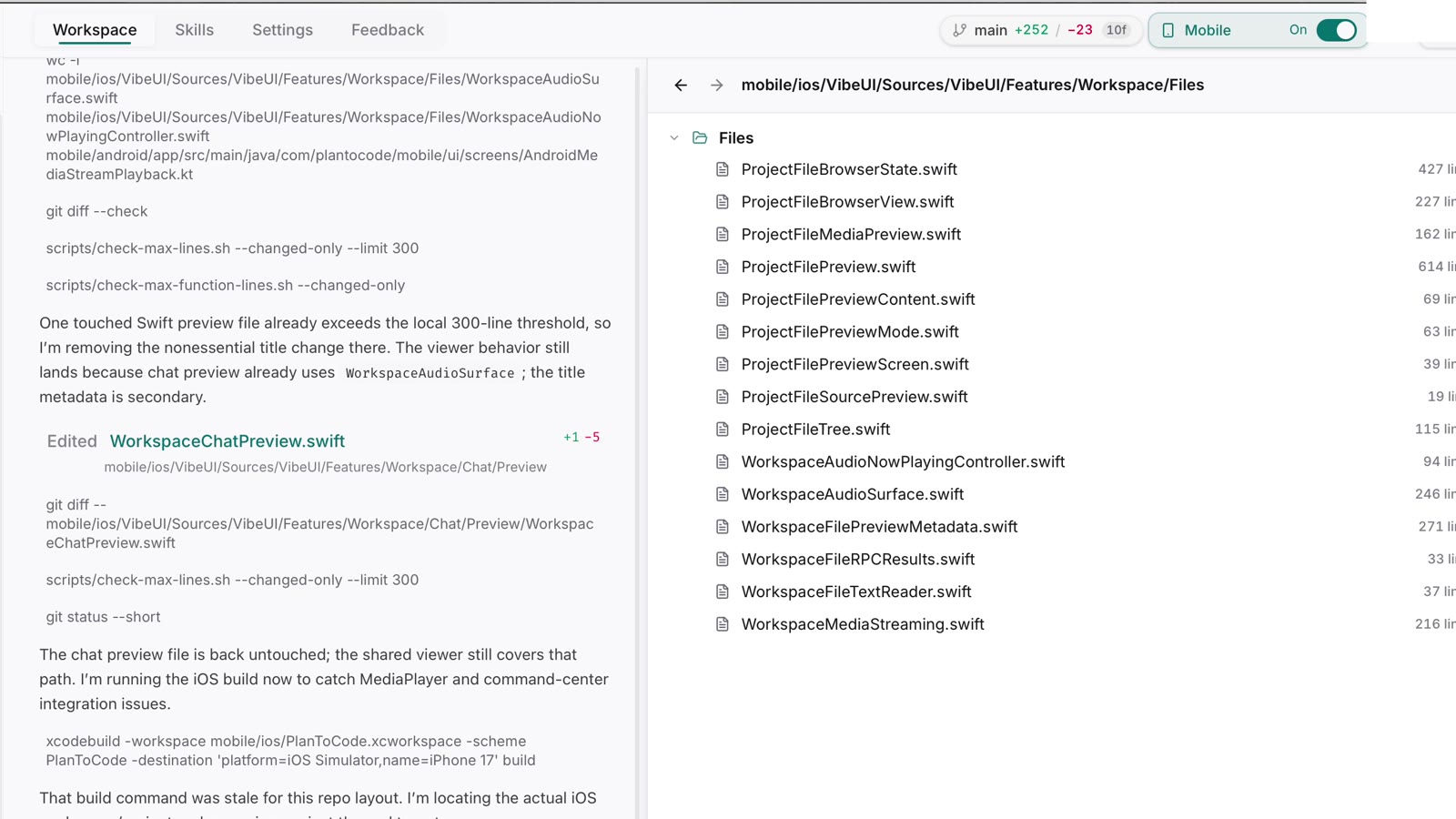This screenshot has width=1456, height=819.
Task: Open WorkspaceAudioNowPlayingController.swift
Action: (x=903, y=461)
